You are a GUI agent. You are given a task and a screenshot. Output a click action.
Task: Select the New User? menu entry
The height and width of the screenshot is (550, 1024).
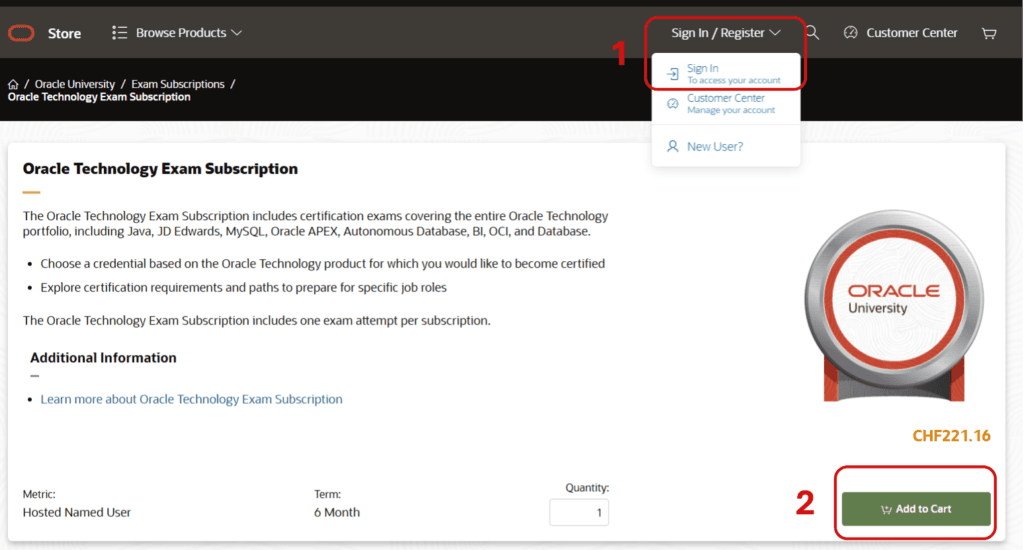coord(714,146)
